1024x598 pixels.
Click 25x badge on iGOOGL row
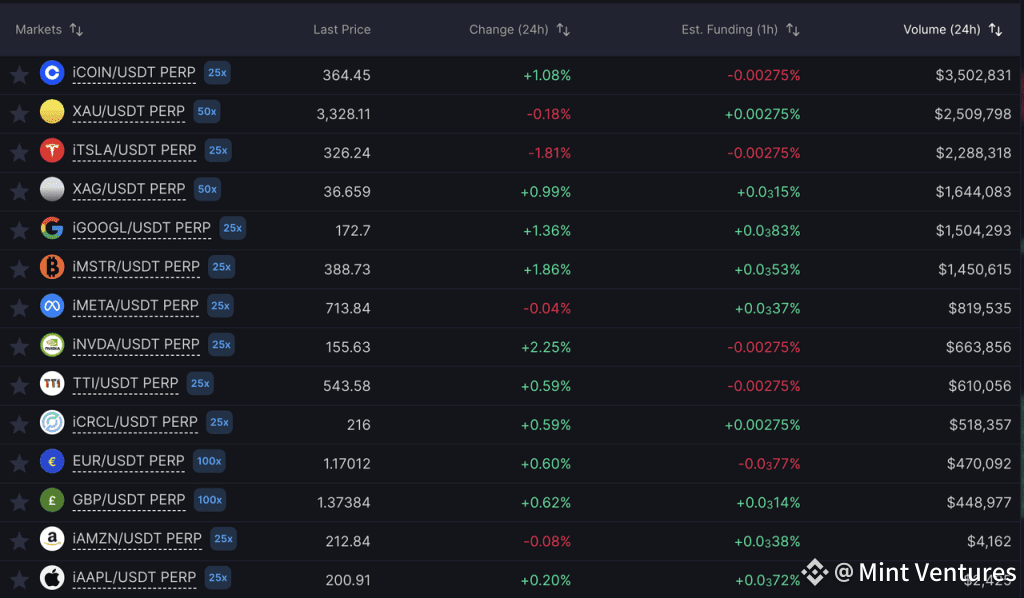point(232,228)
